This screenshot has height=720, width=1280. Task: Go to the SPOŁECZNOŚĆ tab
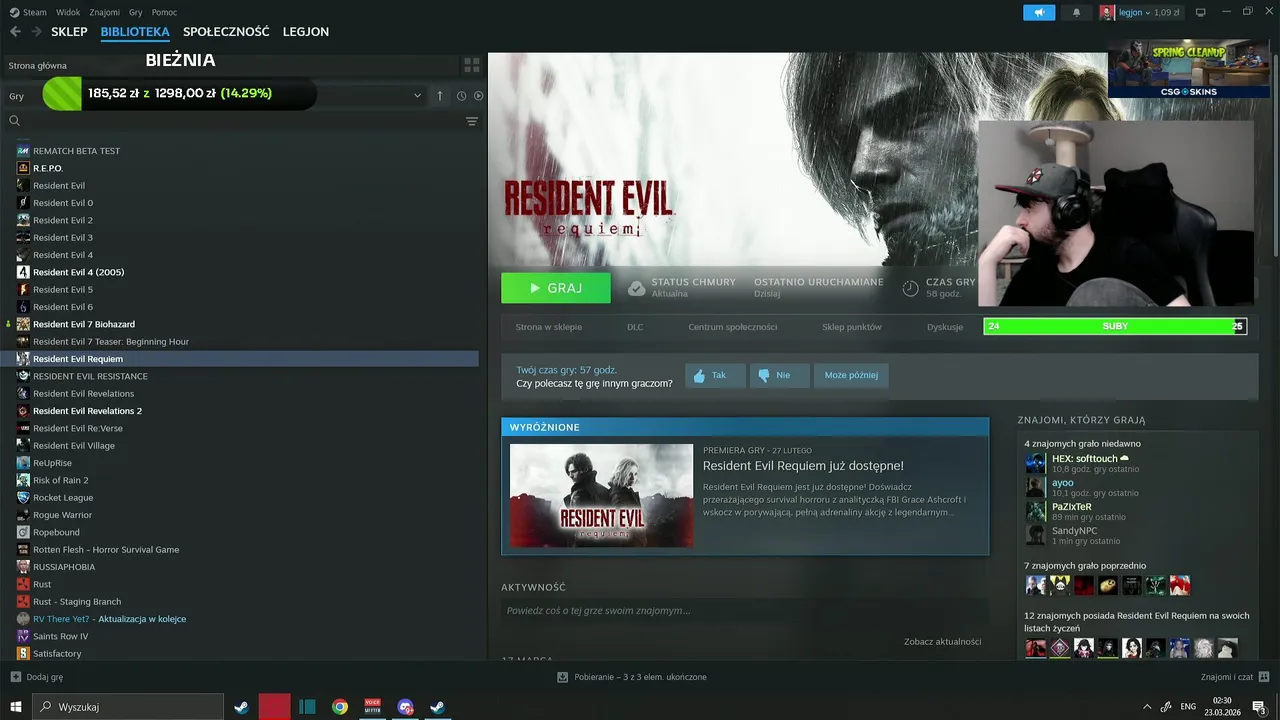[x=226, y=32]
